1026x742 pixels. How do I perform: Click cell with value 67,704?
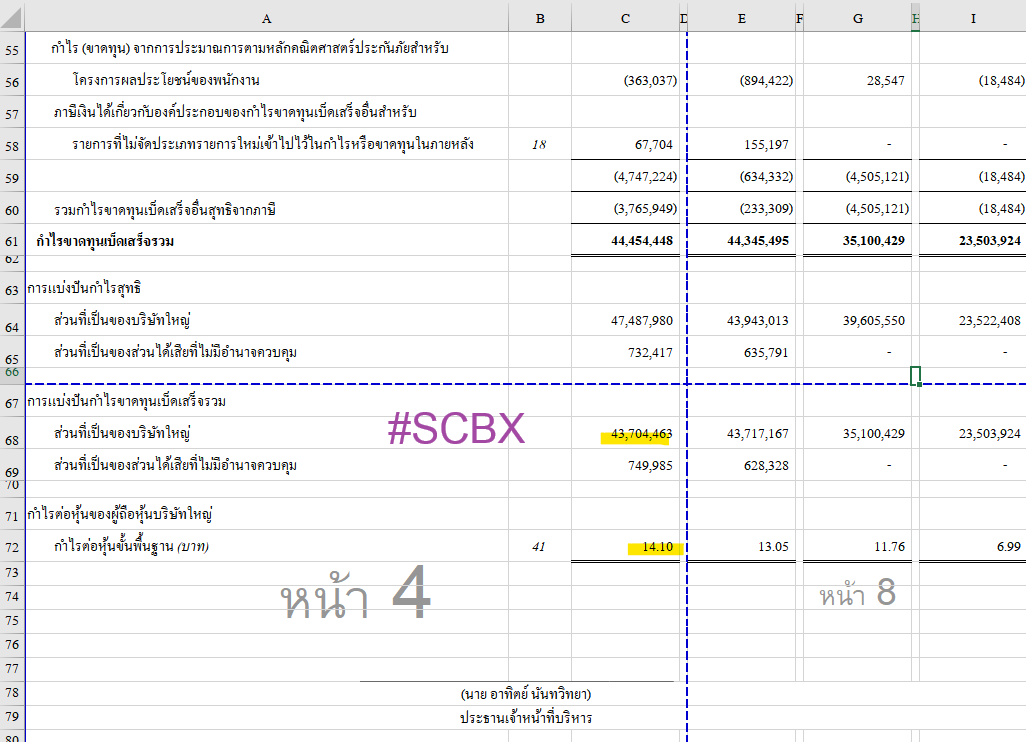tap(653, 145)
